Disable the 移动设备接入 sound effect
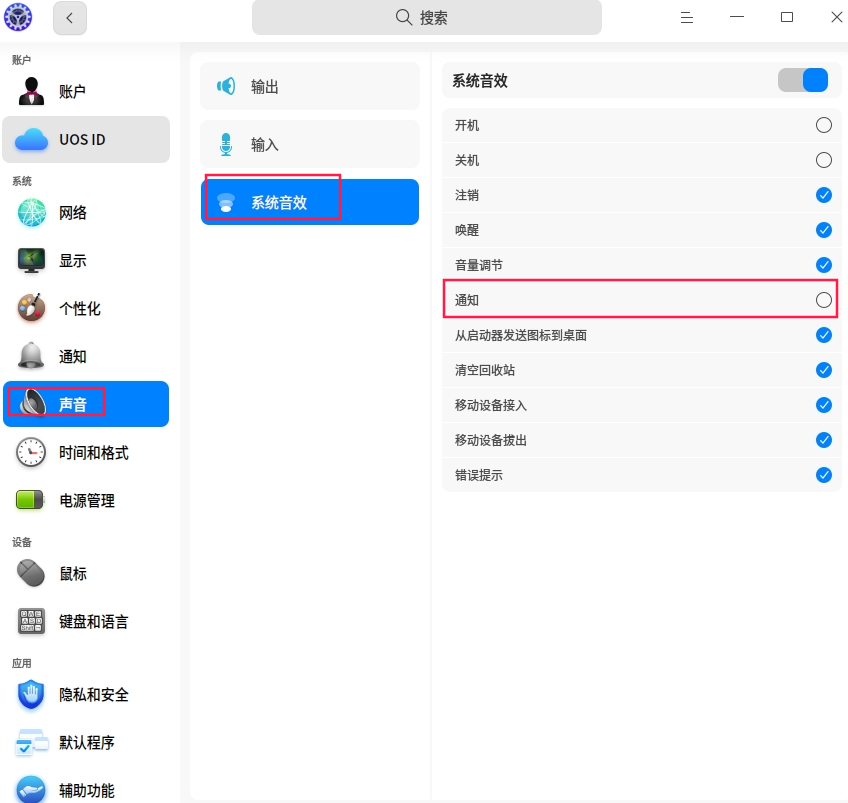The image size is (848, 803). pyautogui.click(x=824, y=405)
